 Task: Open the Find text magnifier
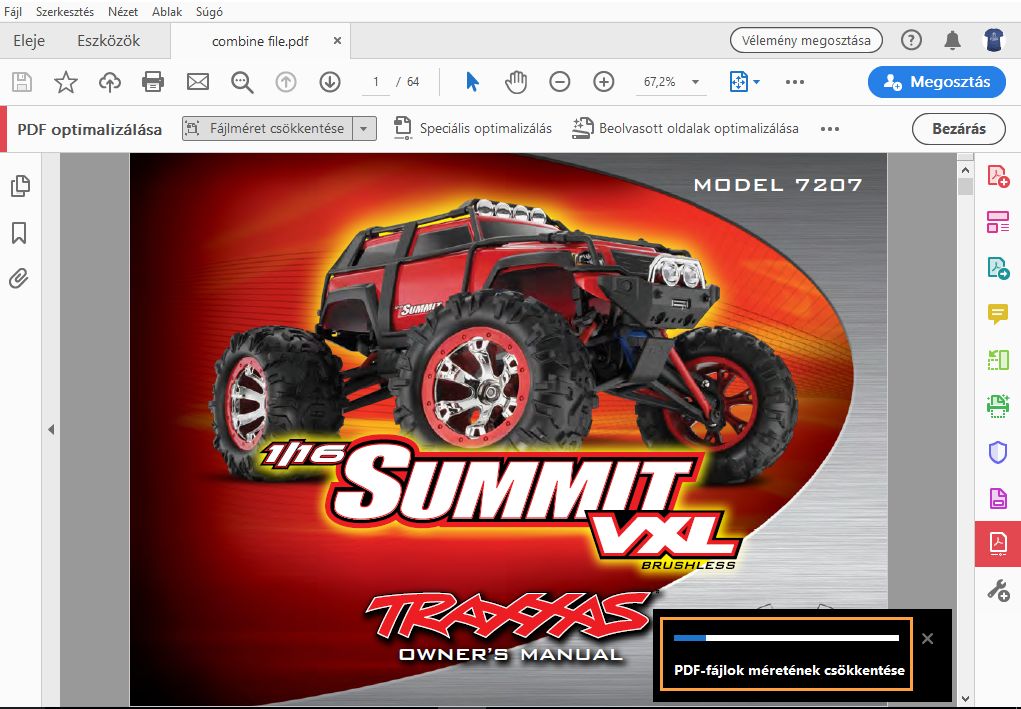[242, 82]
